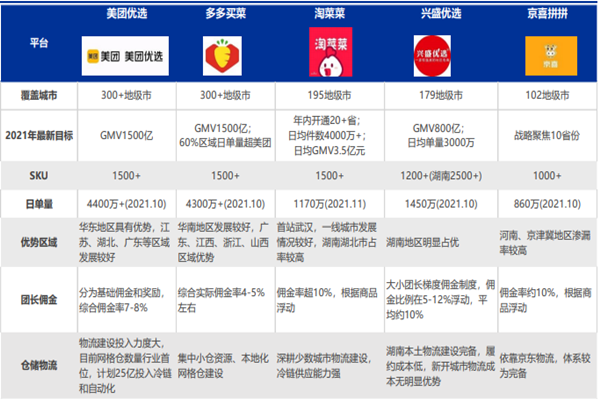The height and width of the screenshot is (400, 600).
Task: Click the 综合佣金率7-8% text
Action: [113, 308]
